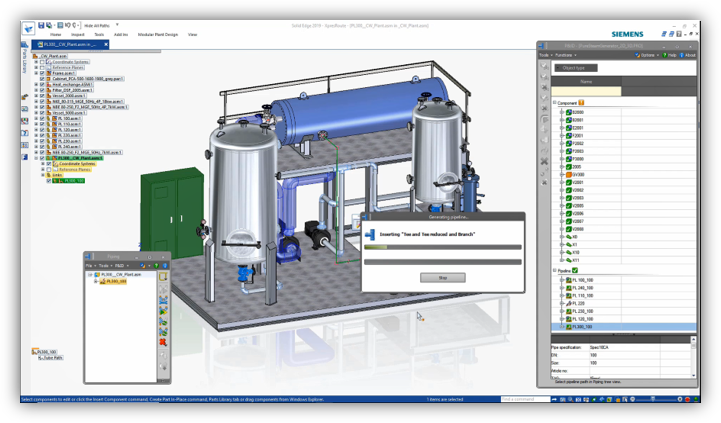The height and width of the screenshot is (423, 721).
Task: Collapse the Component group in the right panel
Action: [x=555, y=102]
